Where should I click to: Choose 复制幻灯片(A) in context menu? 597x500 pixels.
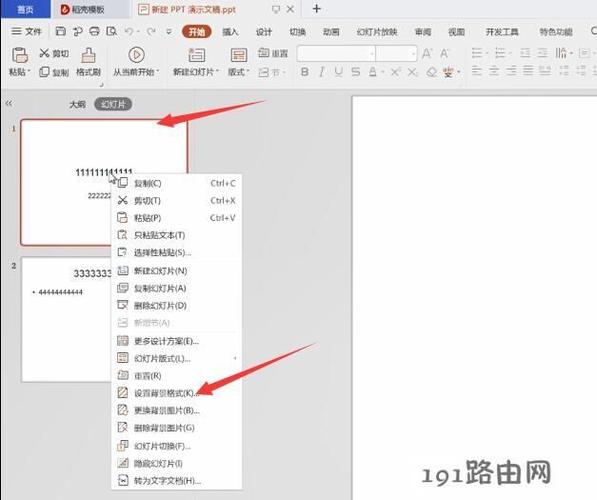coord(177,288)
